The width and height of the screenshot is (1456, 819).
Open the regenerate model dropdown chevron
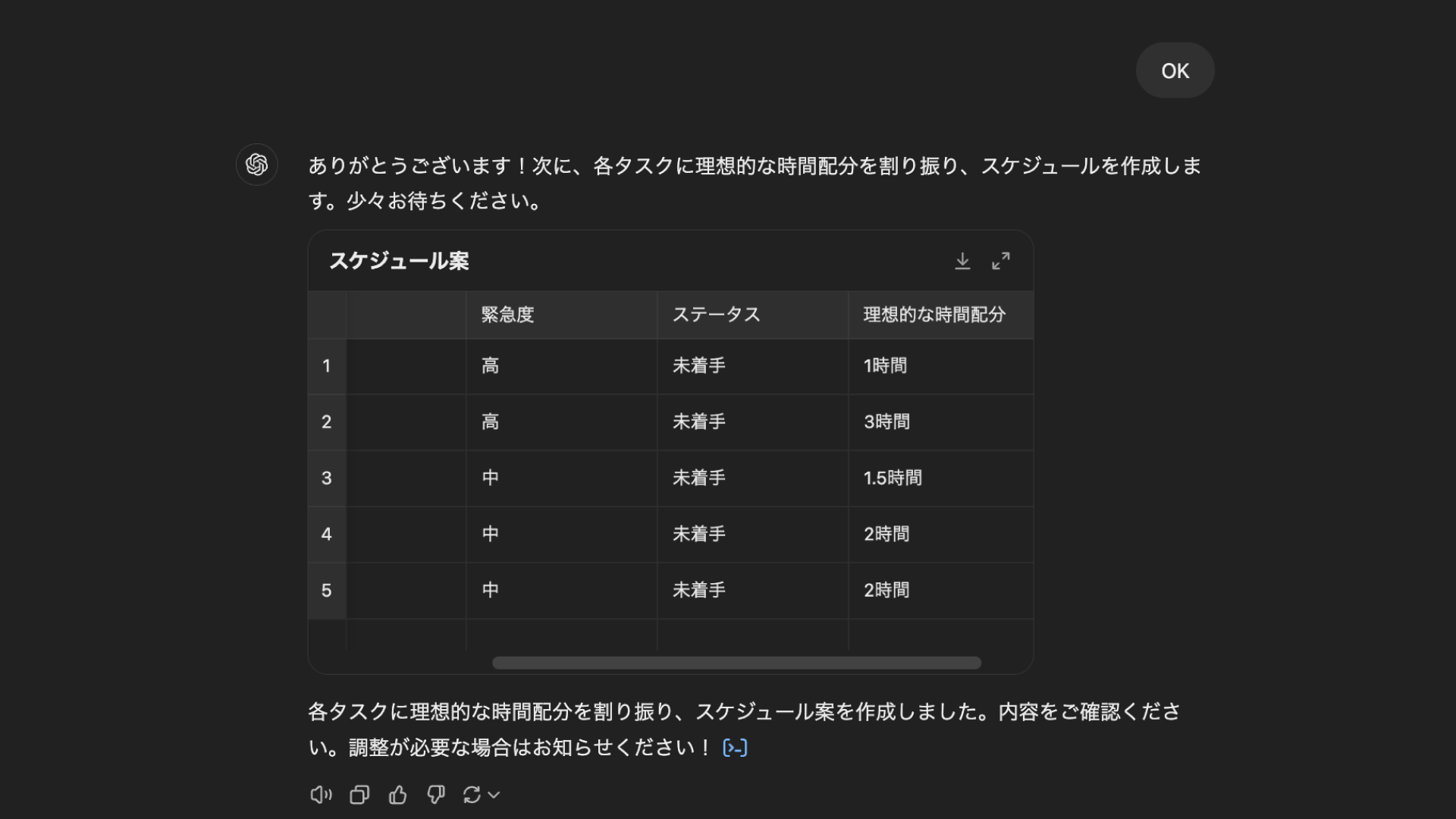pyautogui.click(x=494, y=795)
